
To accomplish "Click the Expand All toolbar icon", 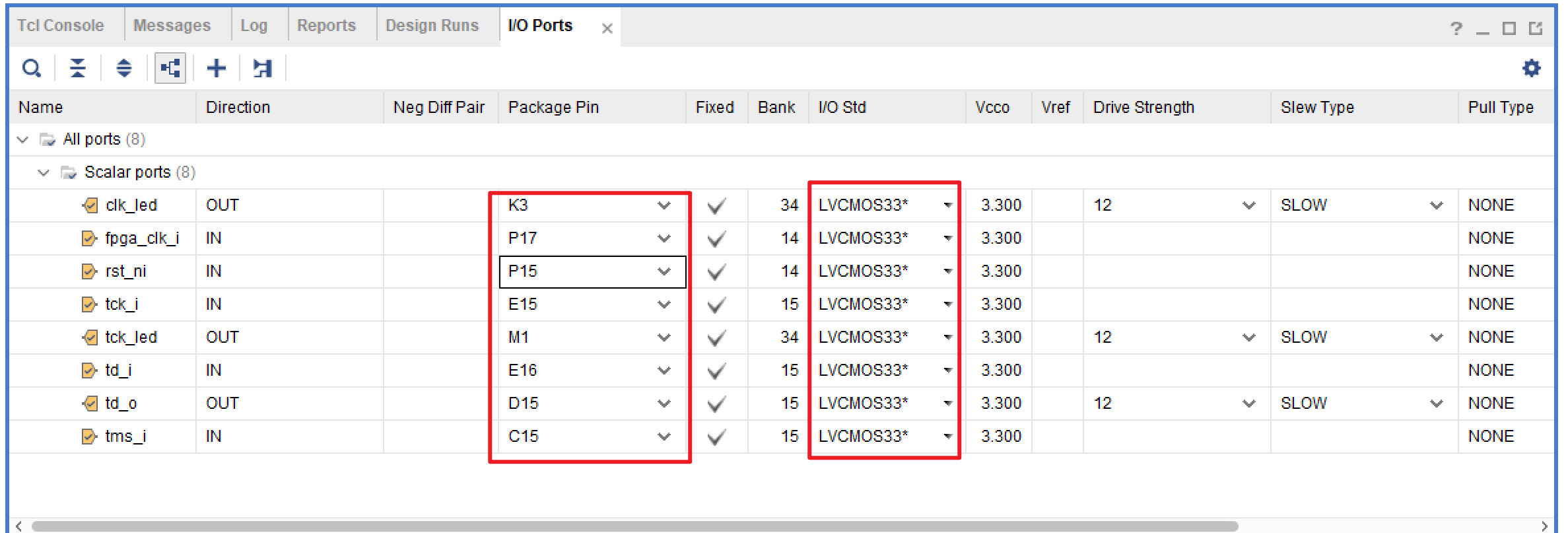I will tap(124, 68).
